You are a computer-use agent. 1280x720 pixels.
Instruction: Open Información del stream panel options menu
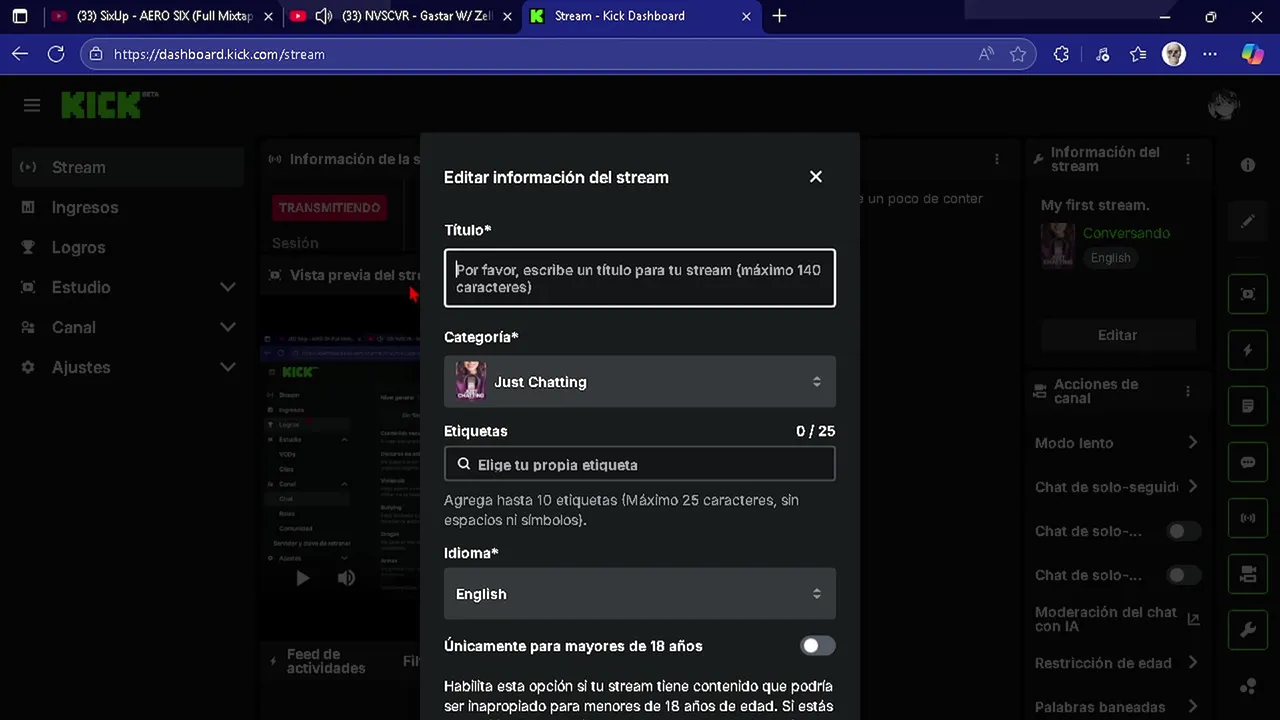1188,159
